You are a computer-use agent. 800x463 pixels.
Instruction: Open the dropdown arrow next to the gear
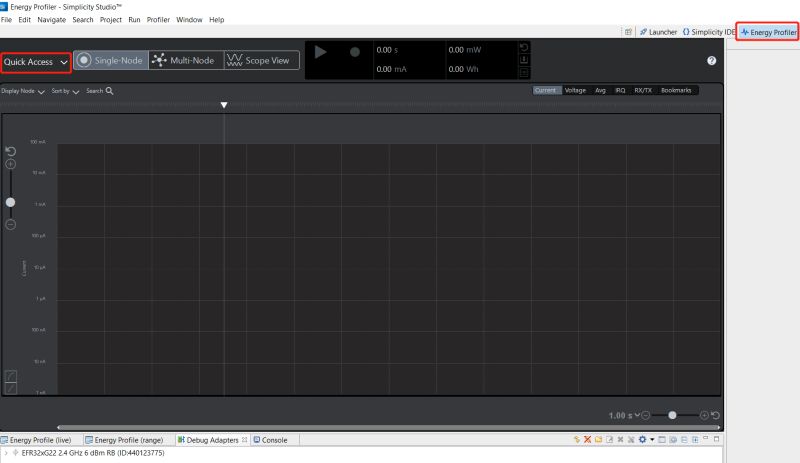(x=652, y=440)
